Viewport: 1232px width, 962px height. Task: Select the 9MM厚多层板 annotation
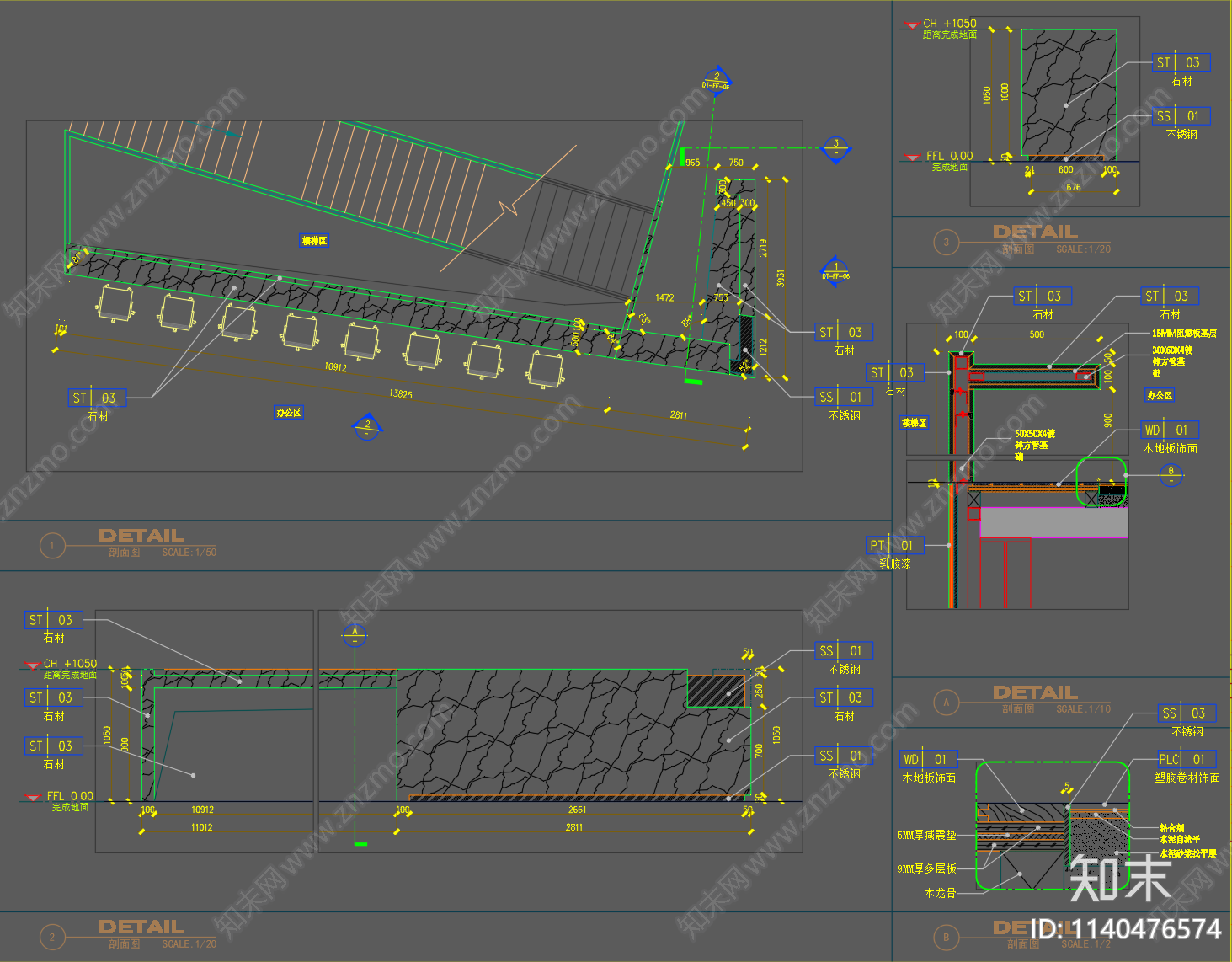click(926, 868)
